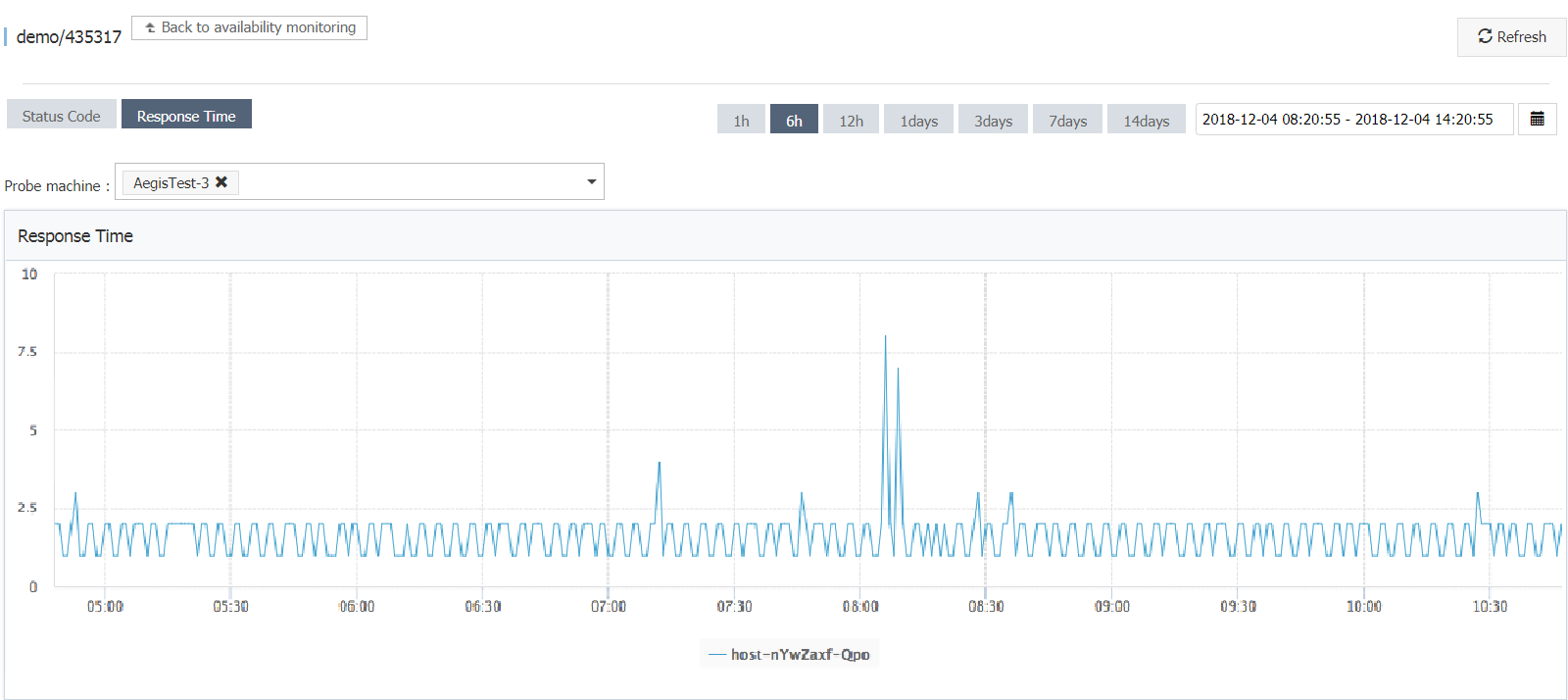
Task: Click the Refresh button
Action: coord(1511,36)
